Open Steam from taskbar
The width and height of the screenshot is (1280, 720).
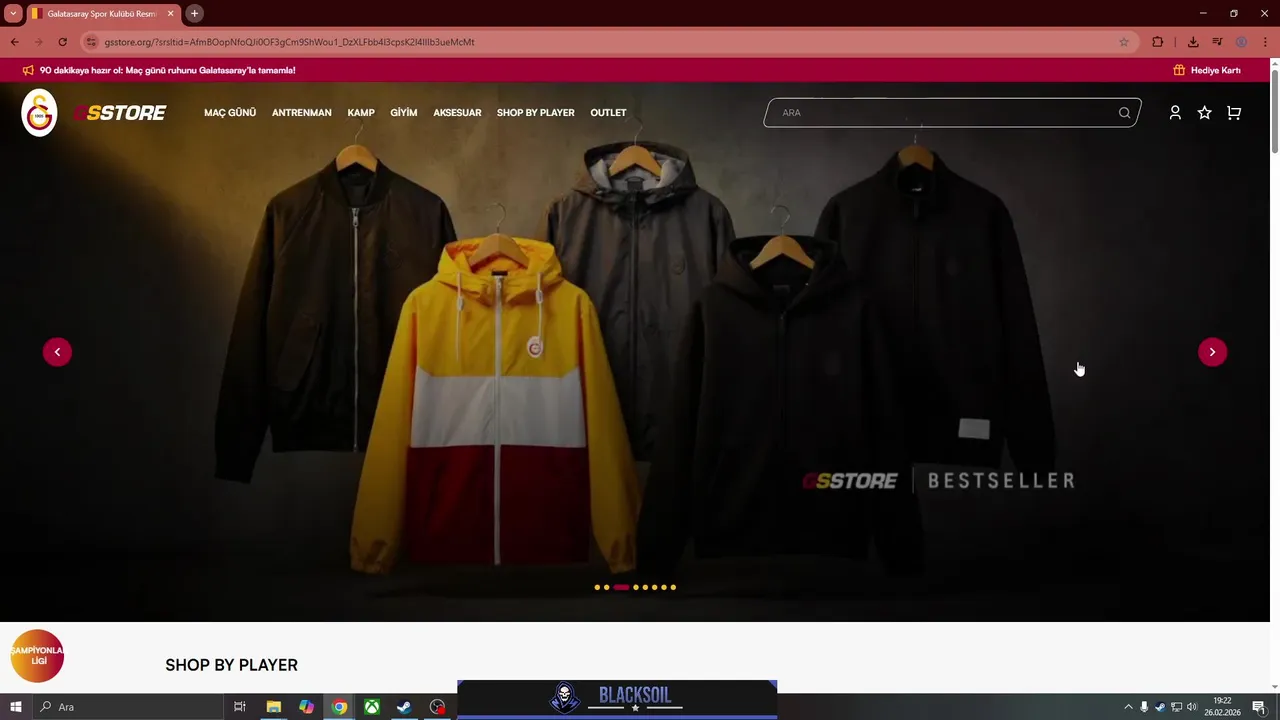[404, 707]
